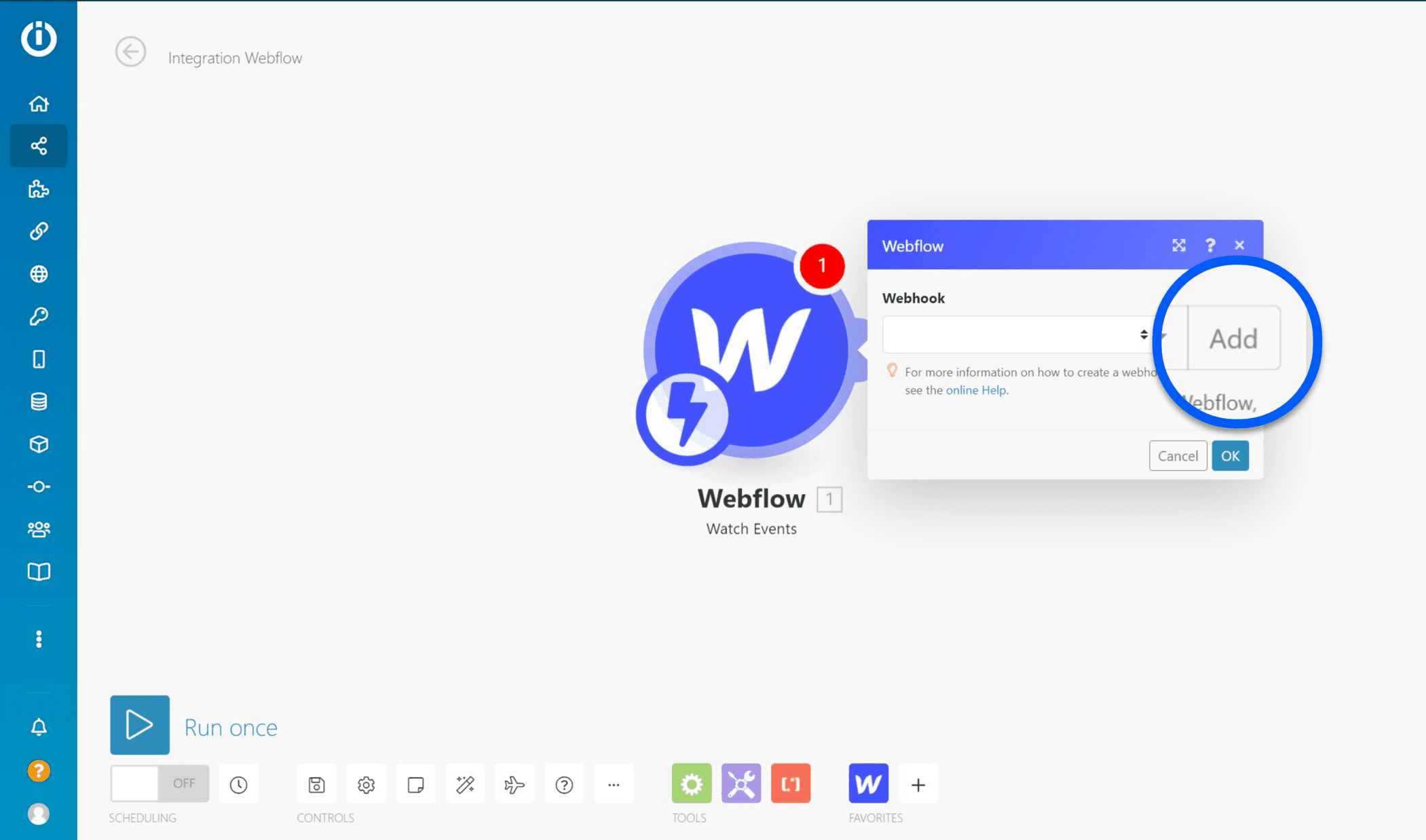Click Cancel in the Webflow dialog
The image size is (1426, 840).
pos(1178,456)
